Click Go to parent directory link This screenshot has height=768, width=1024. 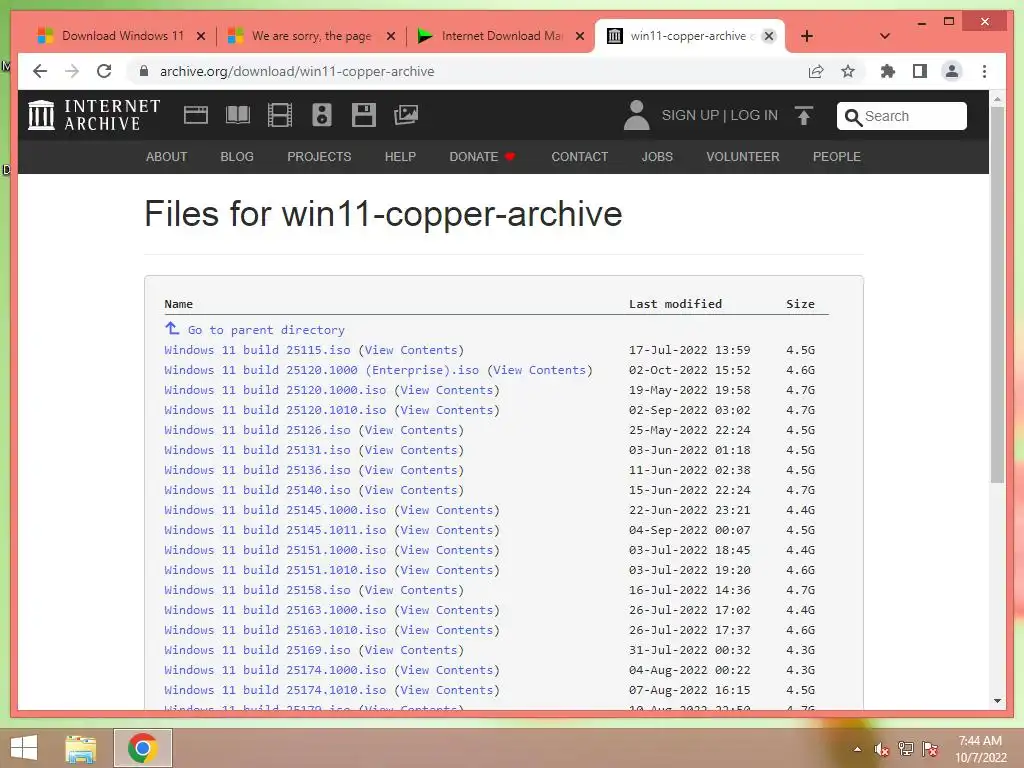[x=266, y=330]
